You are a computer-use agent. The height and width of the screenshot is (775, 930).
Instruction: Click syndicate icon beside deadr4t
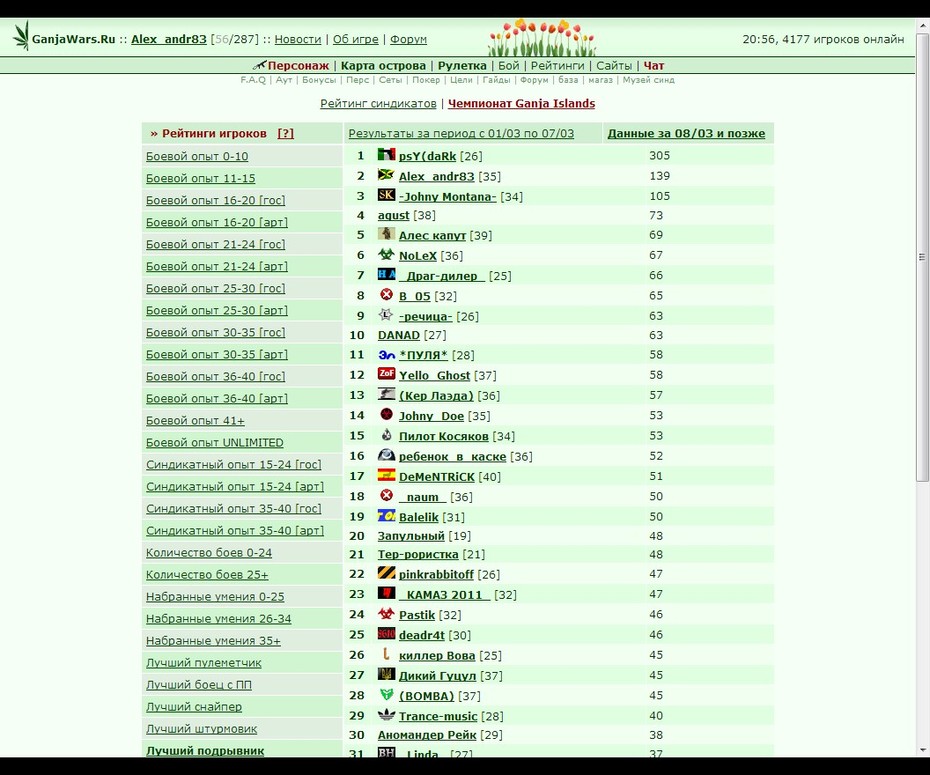tap(386, 633)
